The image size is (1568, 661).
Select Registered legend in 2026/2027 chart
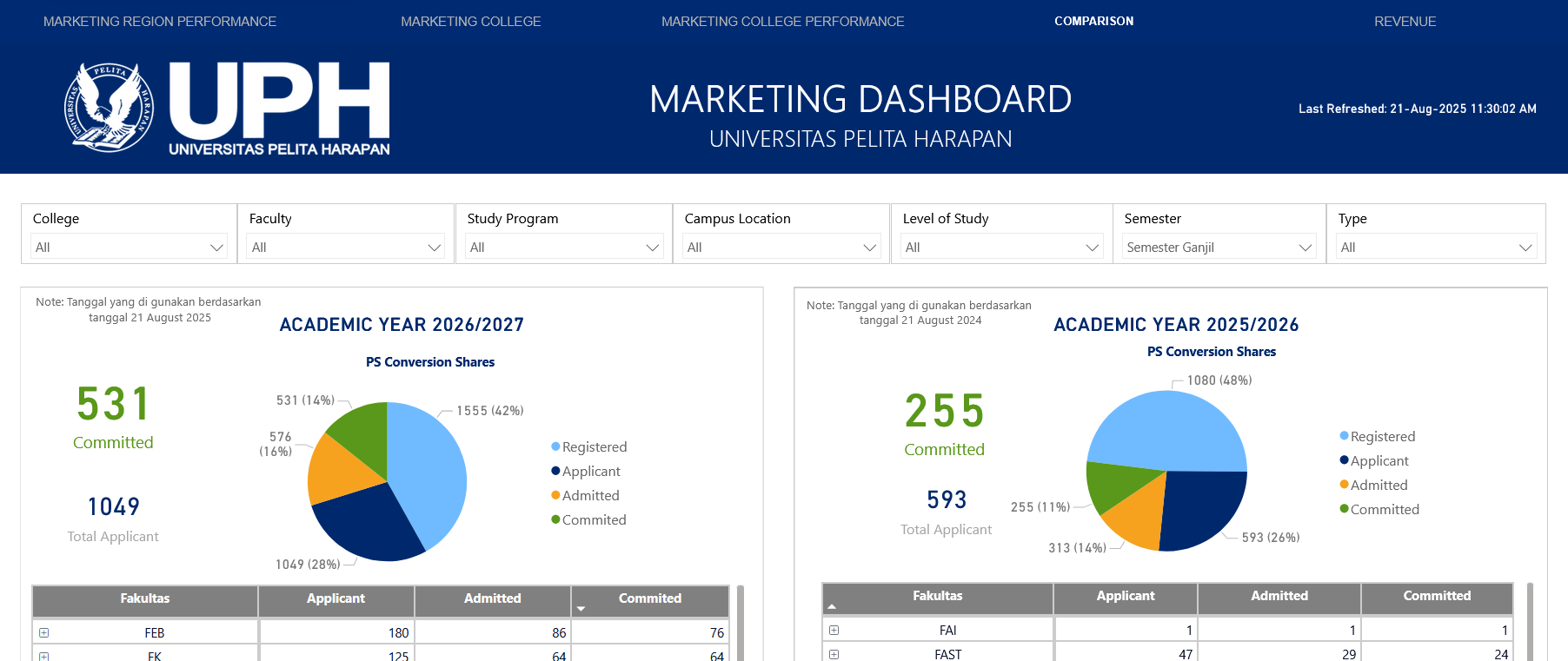[588, 446]
